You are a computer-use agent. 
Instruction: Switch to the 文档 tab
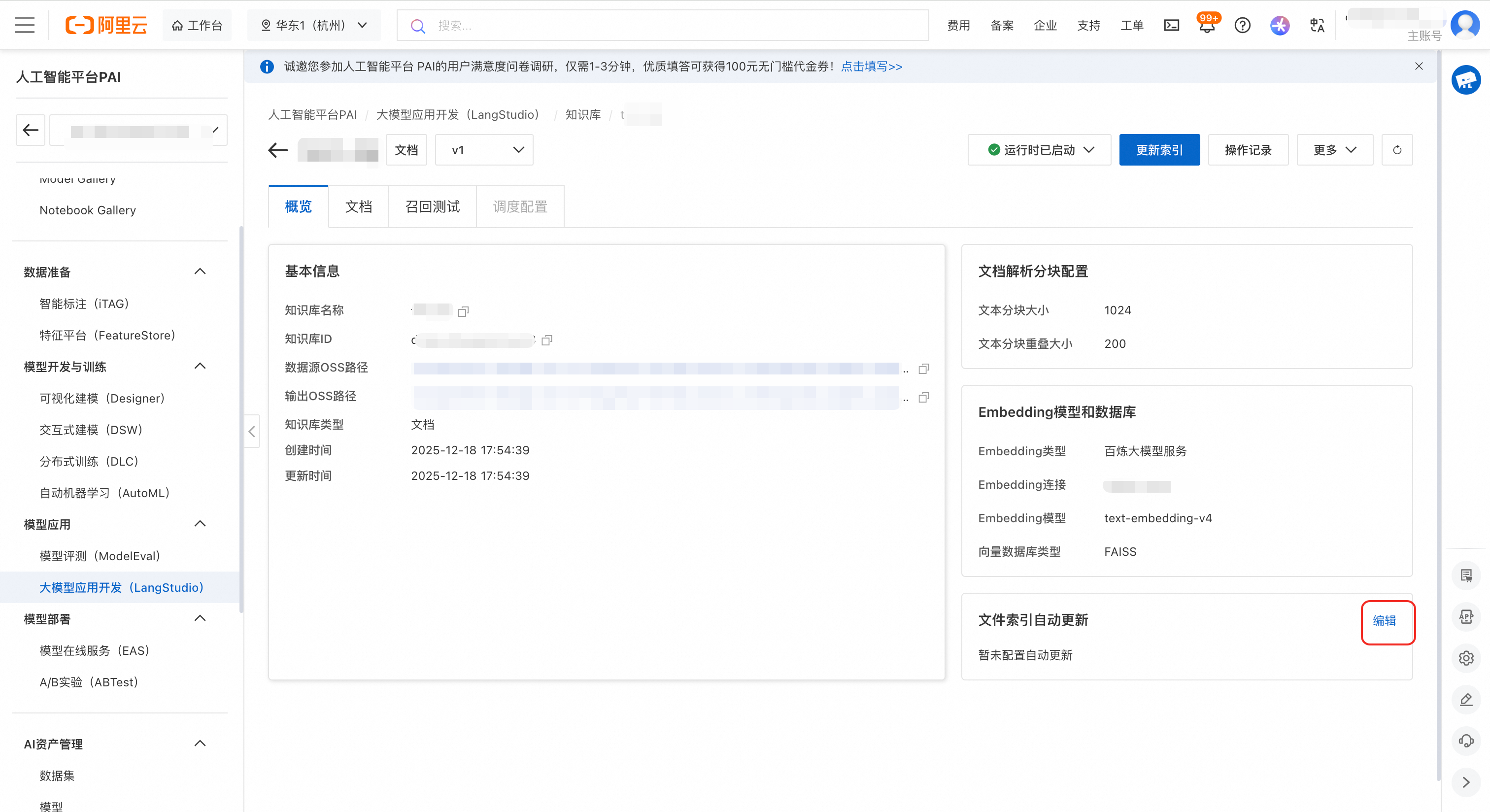tap(358, 207)
